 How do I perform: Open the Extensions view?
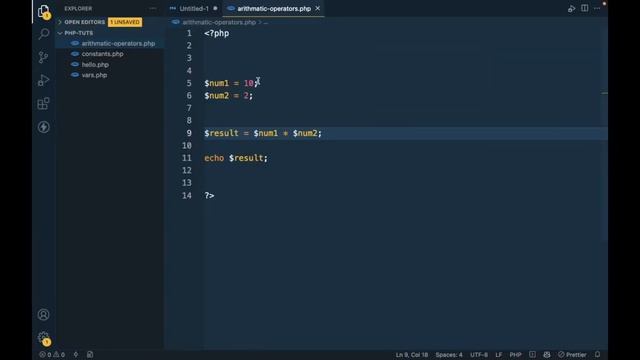pos(43,104)
